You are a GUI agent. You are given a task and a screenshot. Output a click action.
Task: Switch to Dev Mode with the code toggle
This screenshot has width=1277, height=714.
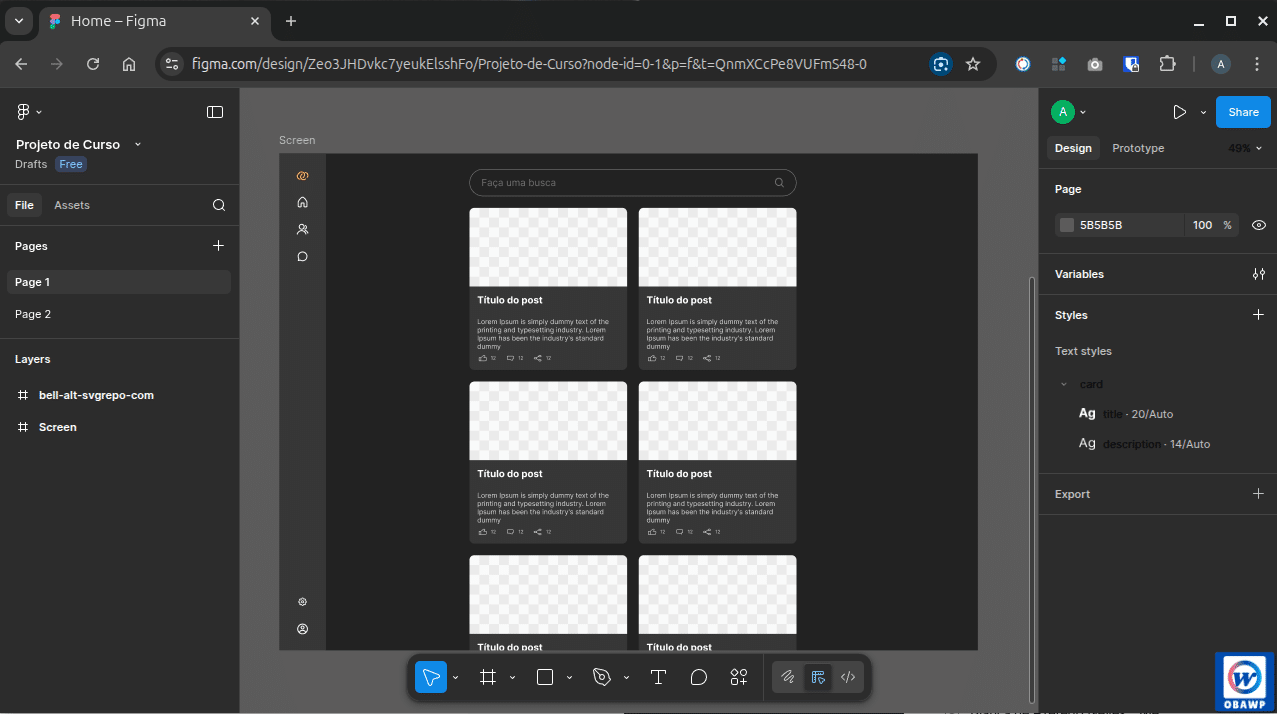coord(847,677)
